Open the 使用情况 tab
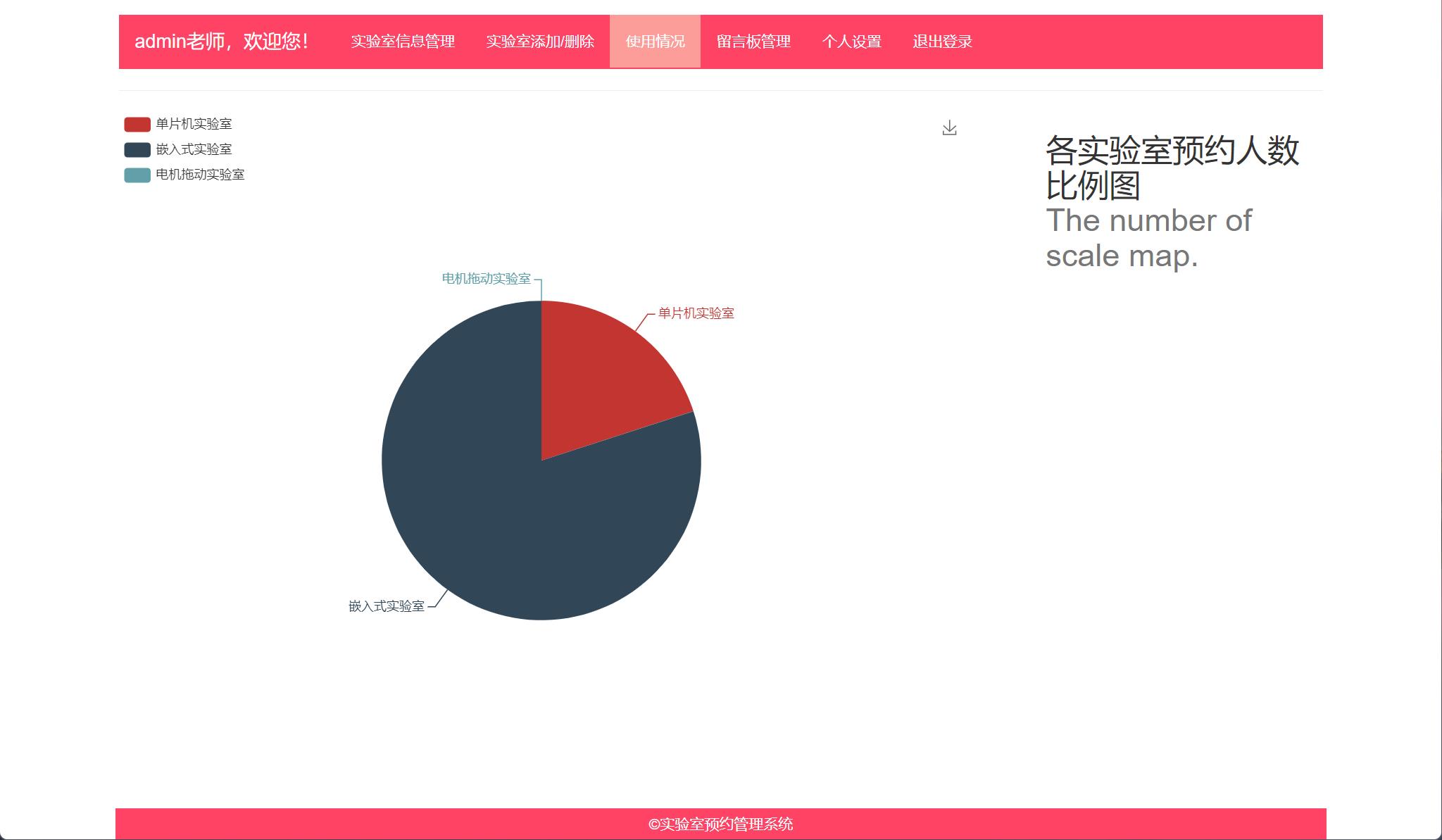The height and width of the screenshot is (840, 1442). click(x=654, y=42)
